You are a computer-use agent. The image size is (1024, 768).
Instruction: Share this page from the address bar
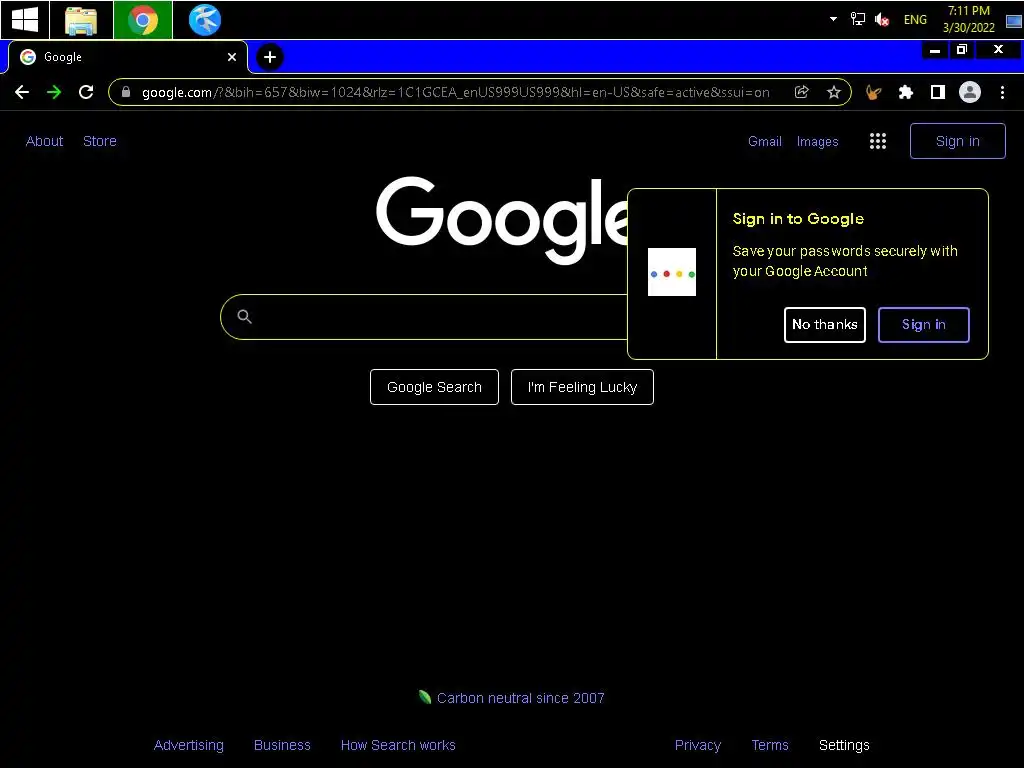801,92
